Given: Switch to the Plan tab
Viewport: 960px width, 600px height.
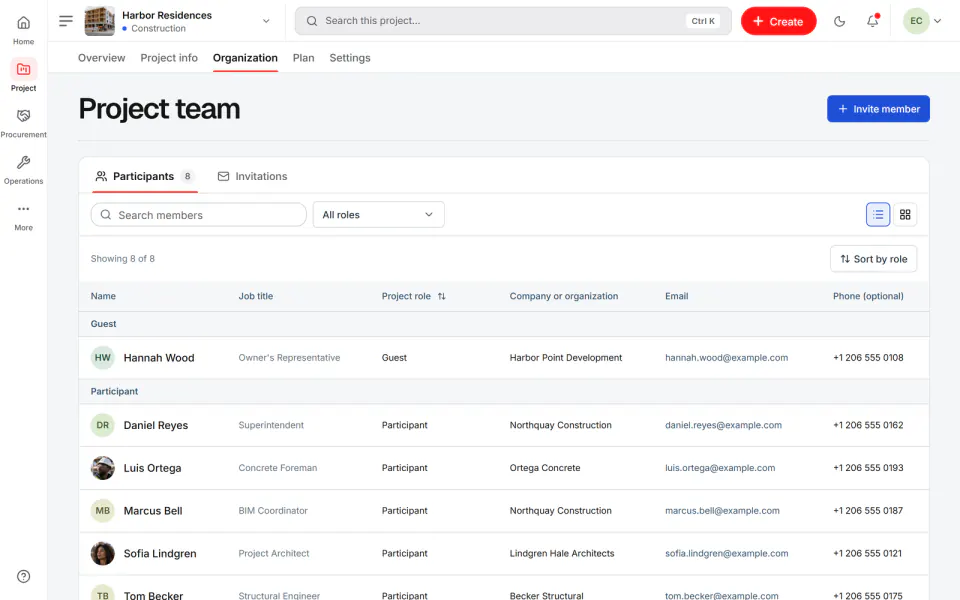Looking at the screenshot, I should (x=303, y=58).
